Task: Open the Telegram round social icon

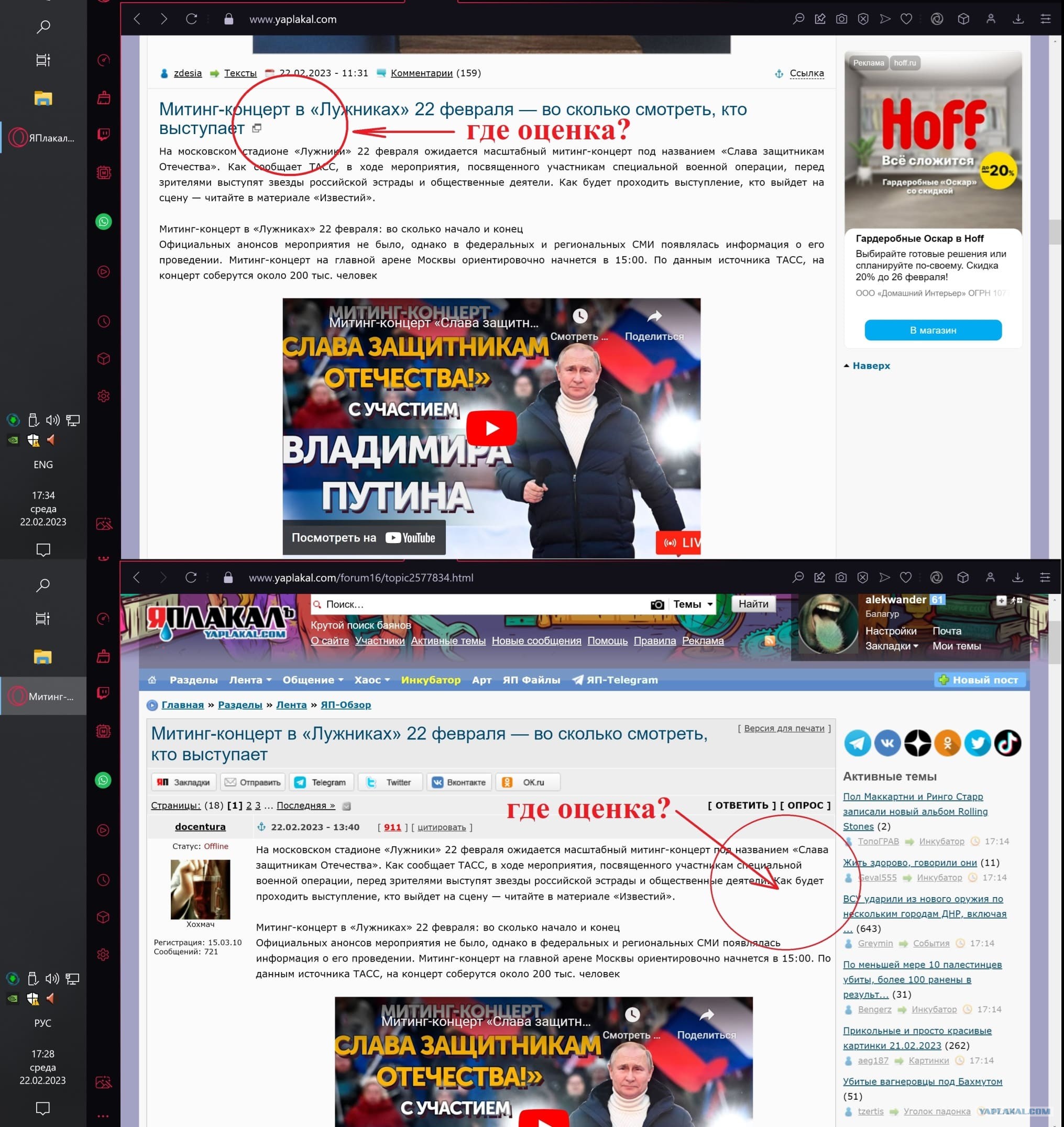Action: point(858,743)
